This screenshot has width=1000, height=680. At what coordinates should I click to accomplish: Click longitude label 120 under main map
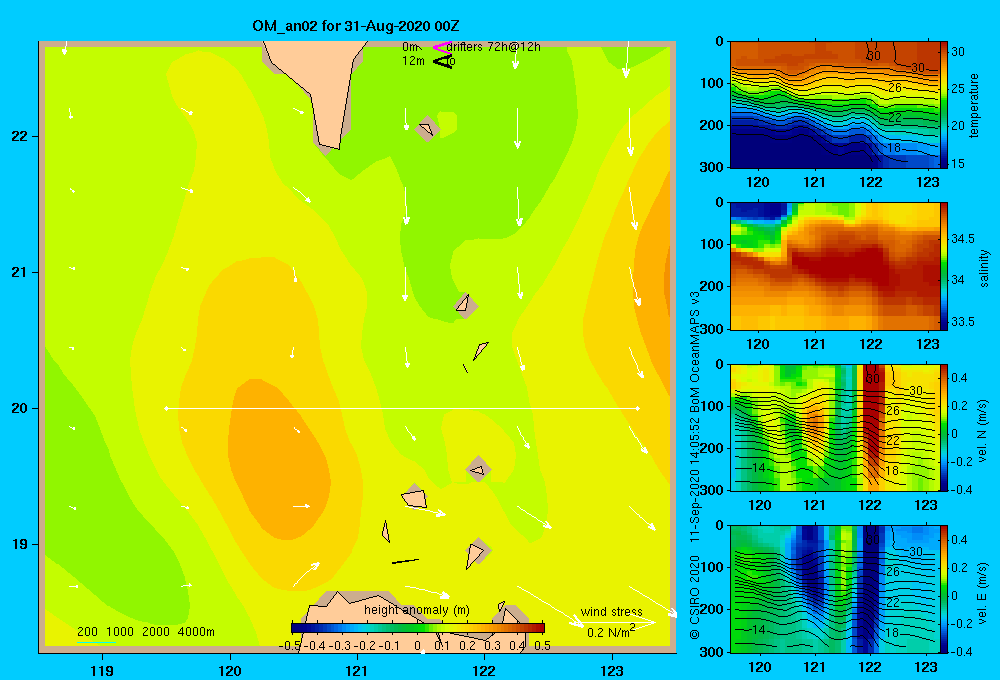coord(230,671)
